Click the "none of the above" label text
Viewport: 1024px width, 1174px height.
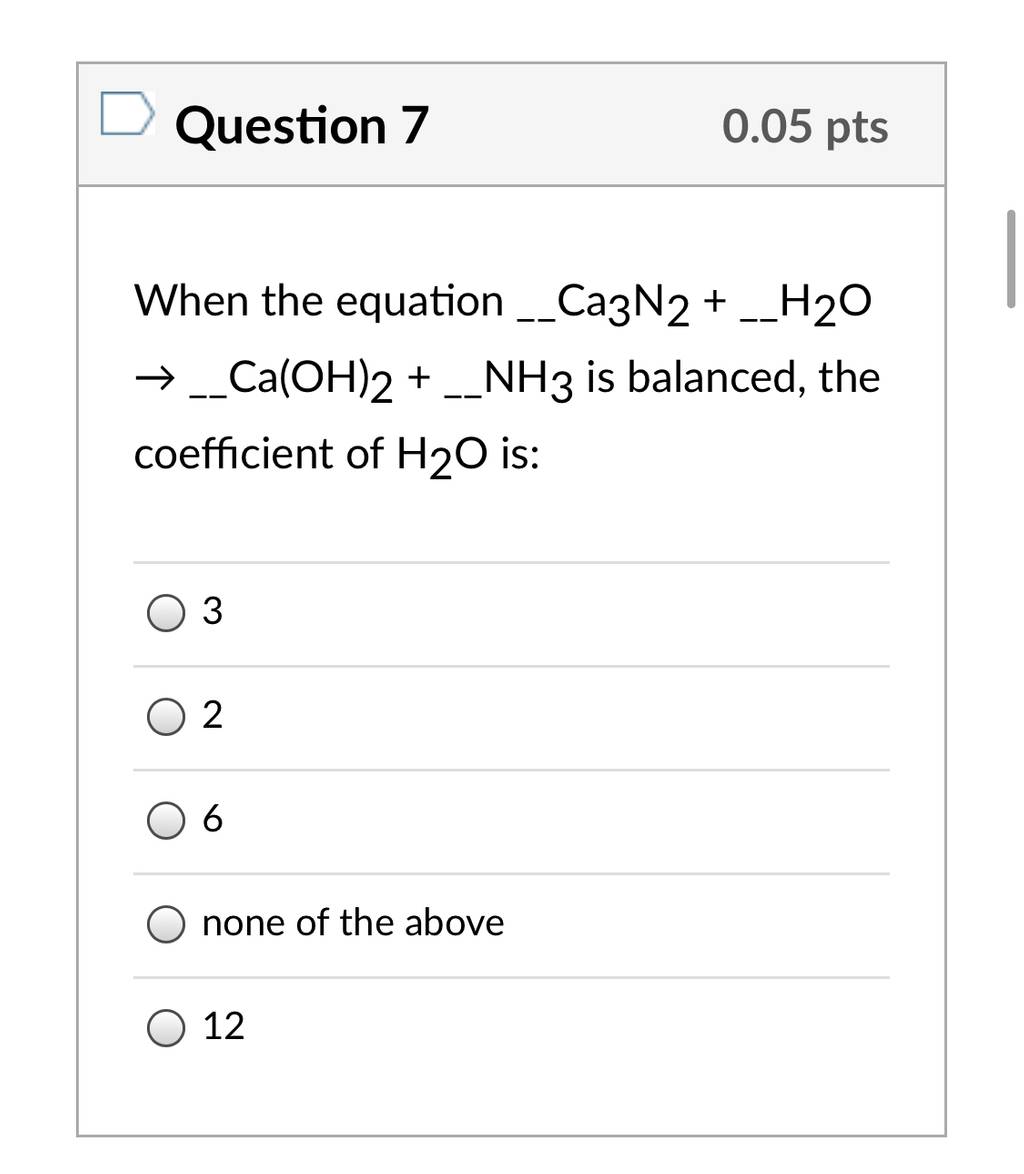click(x=353, y=922)
